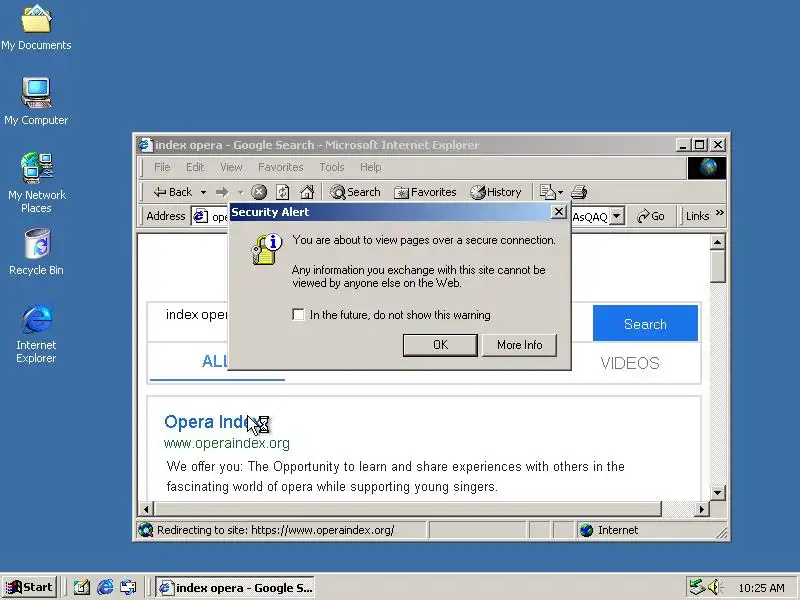800x600 pixels.
Task: Open the Tools menu
Action: coord(332,167)
